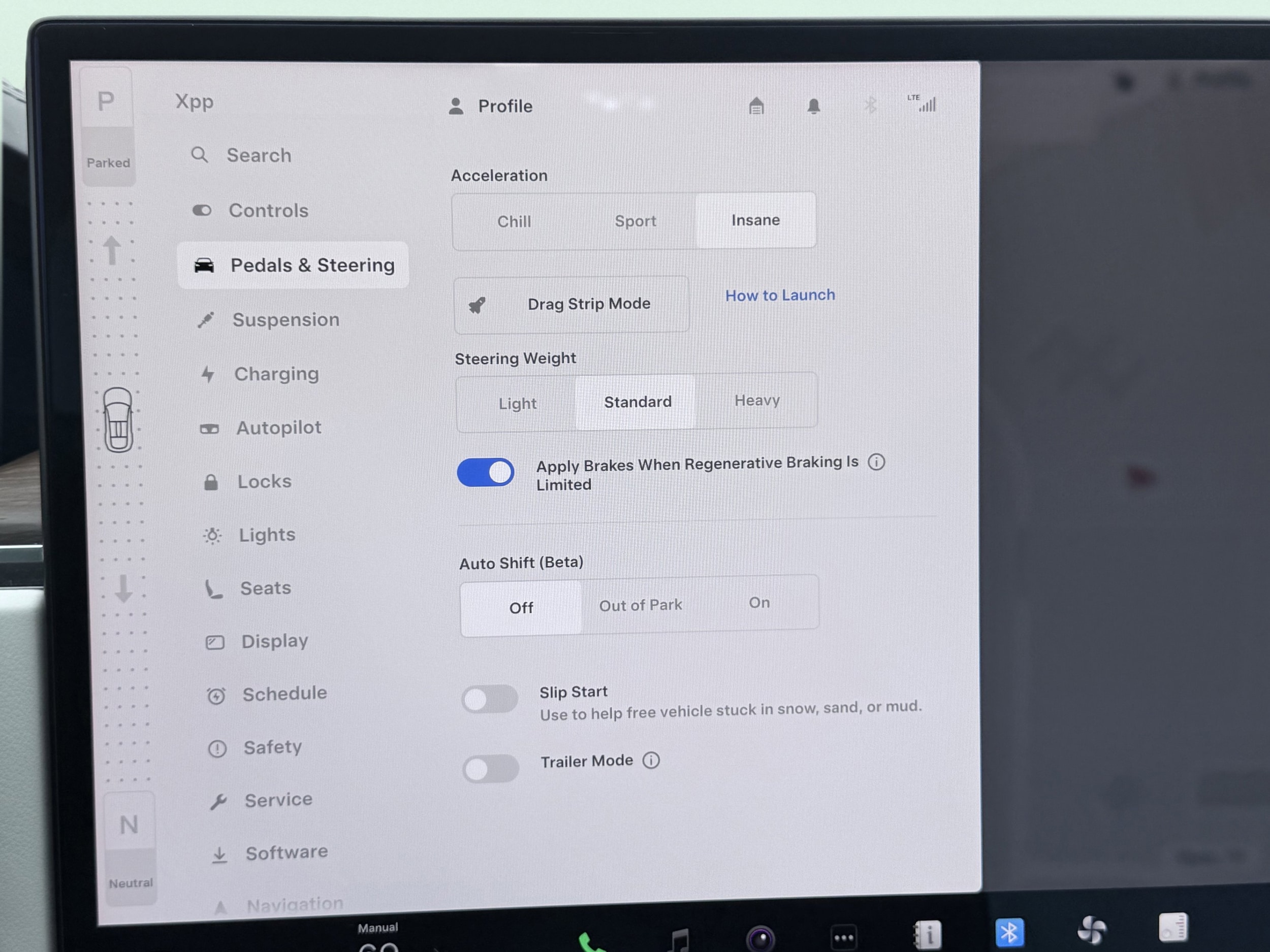The height and width of the screenshot is (952, 1270).
Task: Turn on Trailer Mode switch
Action: click(491, 768)
